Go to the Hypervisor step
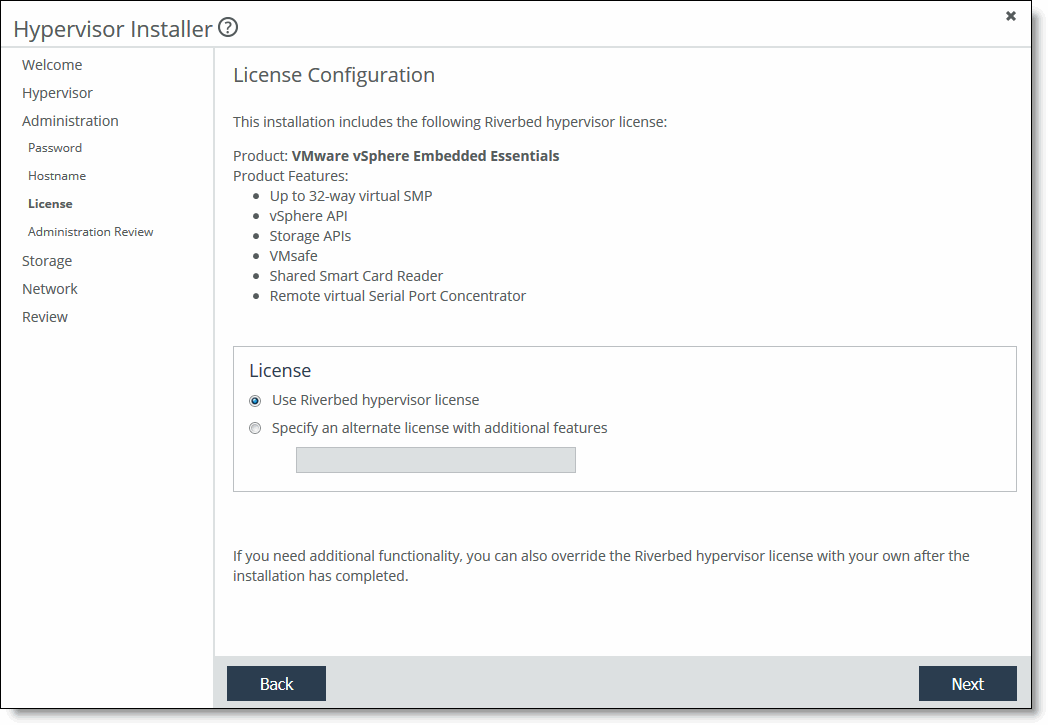Screen dimensions: 1048x725 [x=57, y=93]
